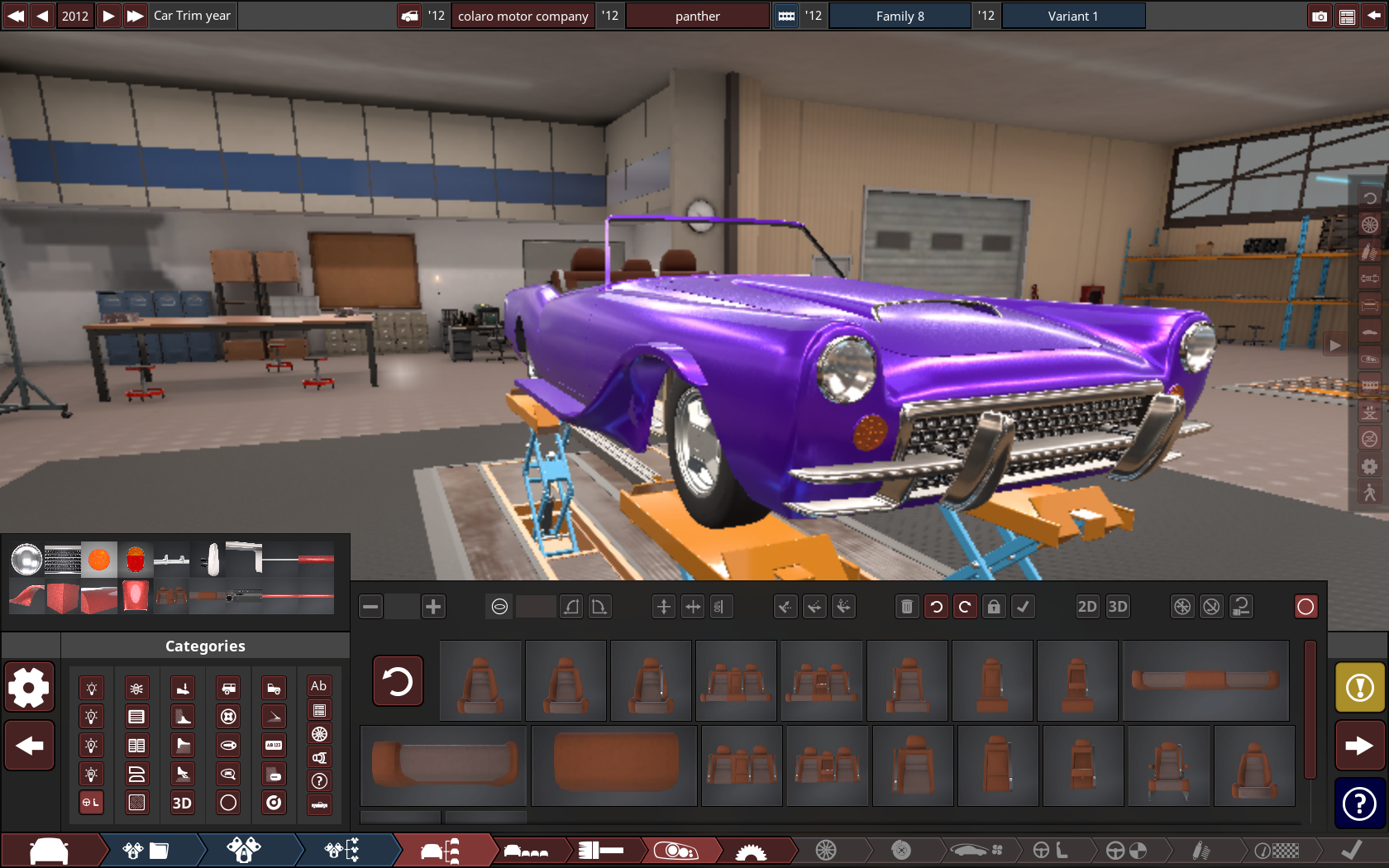Select the 2012 year field
1389x868 pixels.
point(75,16)
